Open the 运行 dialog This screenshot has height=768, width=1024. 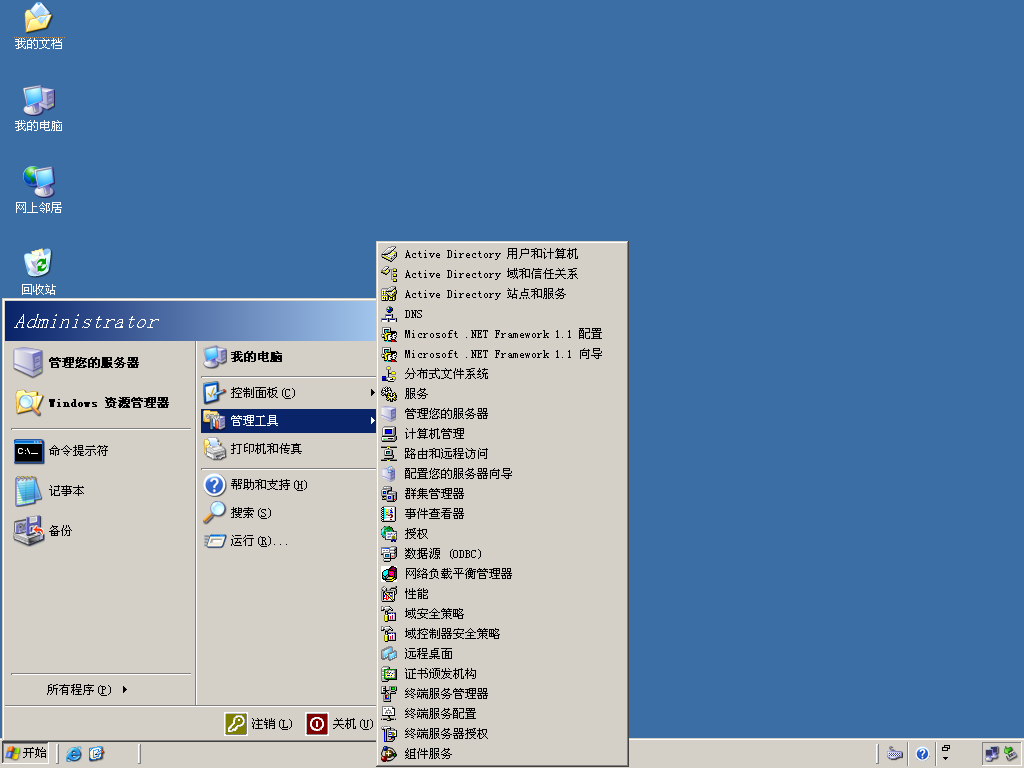coord(289,541)
